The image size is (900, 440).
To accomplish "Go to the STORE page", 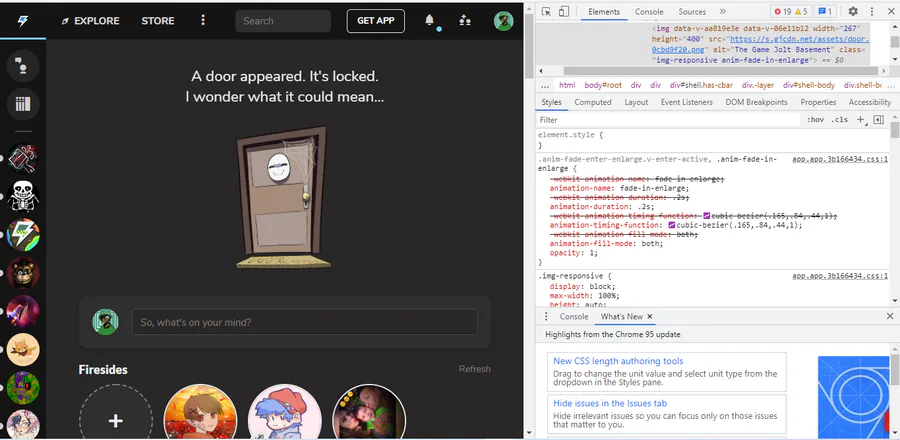I will pyautogui.click(x=158, y=21).
